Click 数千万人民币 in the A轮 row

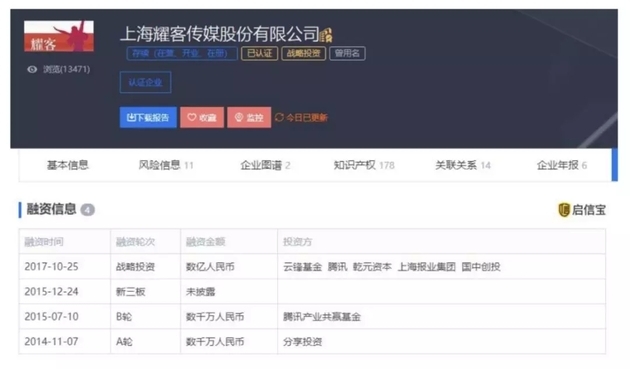coord(215,342)
